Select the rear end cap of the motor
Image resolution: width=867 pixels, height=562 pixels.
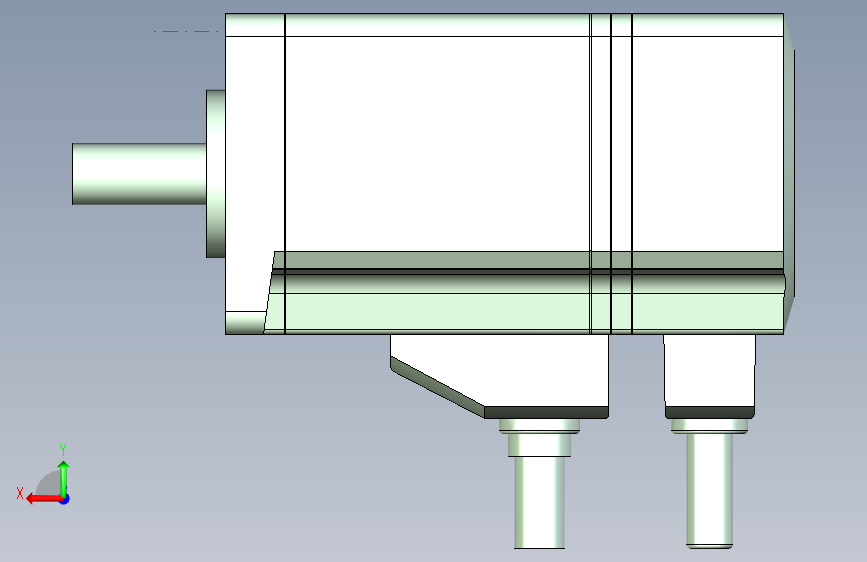point(790,174)
